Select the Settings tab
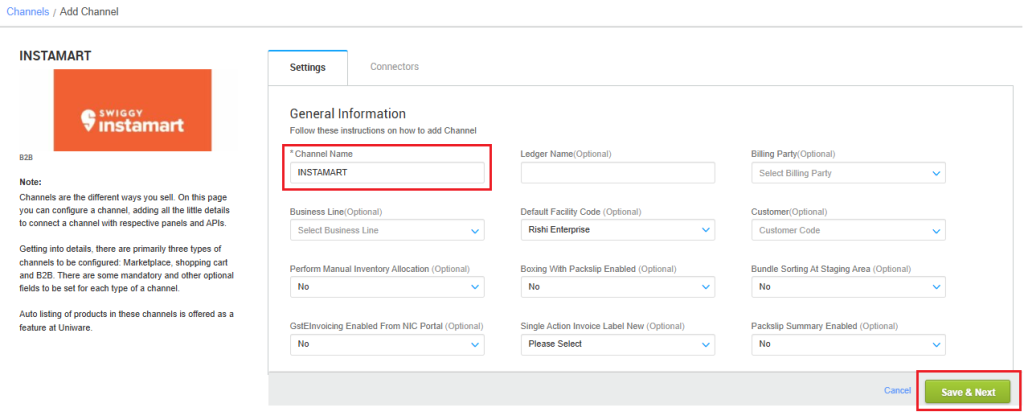 (307, 67)
